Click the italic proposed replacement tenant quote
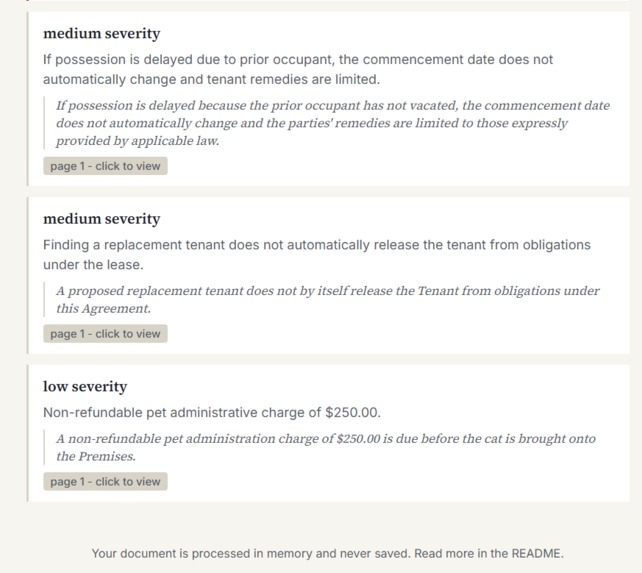The image size is (642, 573). (328, 299)
